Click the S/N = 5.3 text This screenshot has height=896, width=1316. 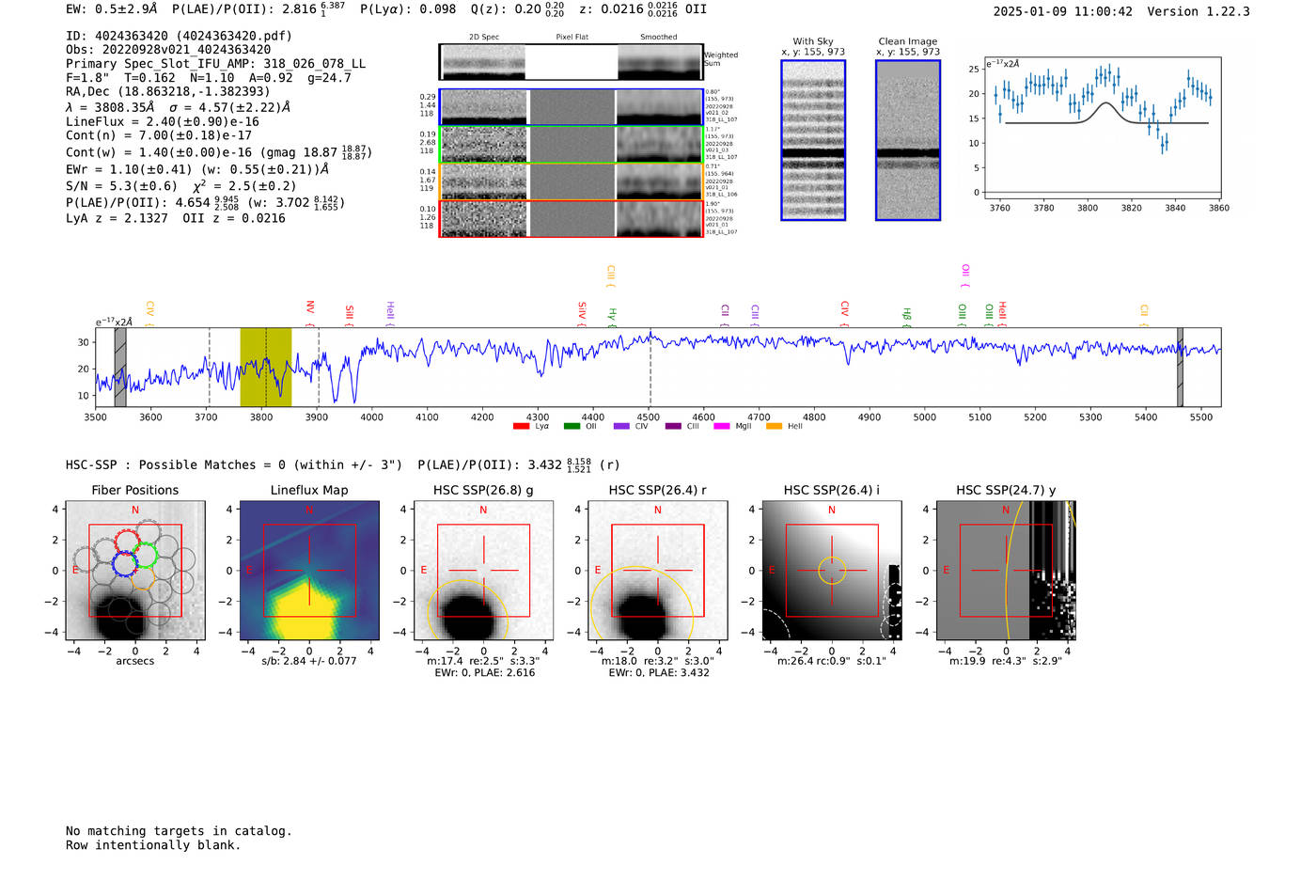[121, 186]
